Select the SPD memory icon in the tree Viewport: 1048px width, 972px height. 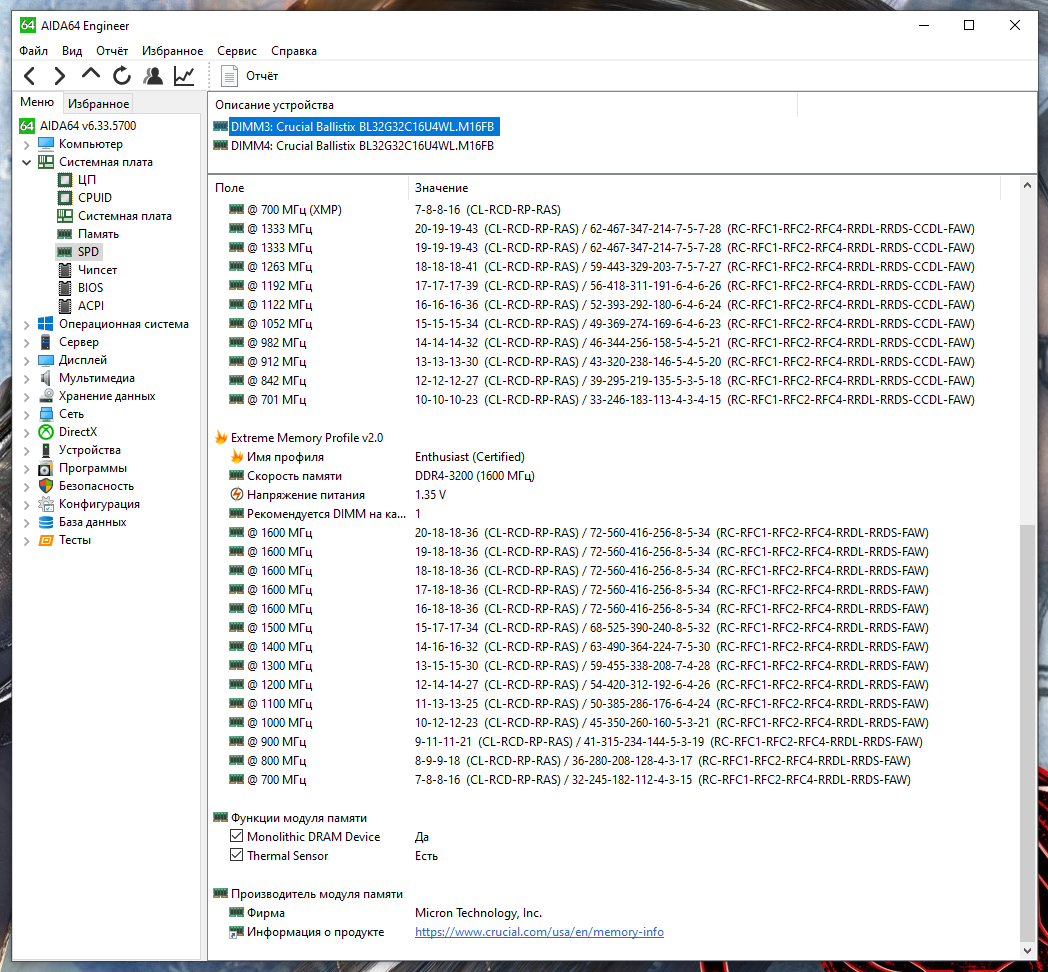coord(65,252)
